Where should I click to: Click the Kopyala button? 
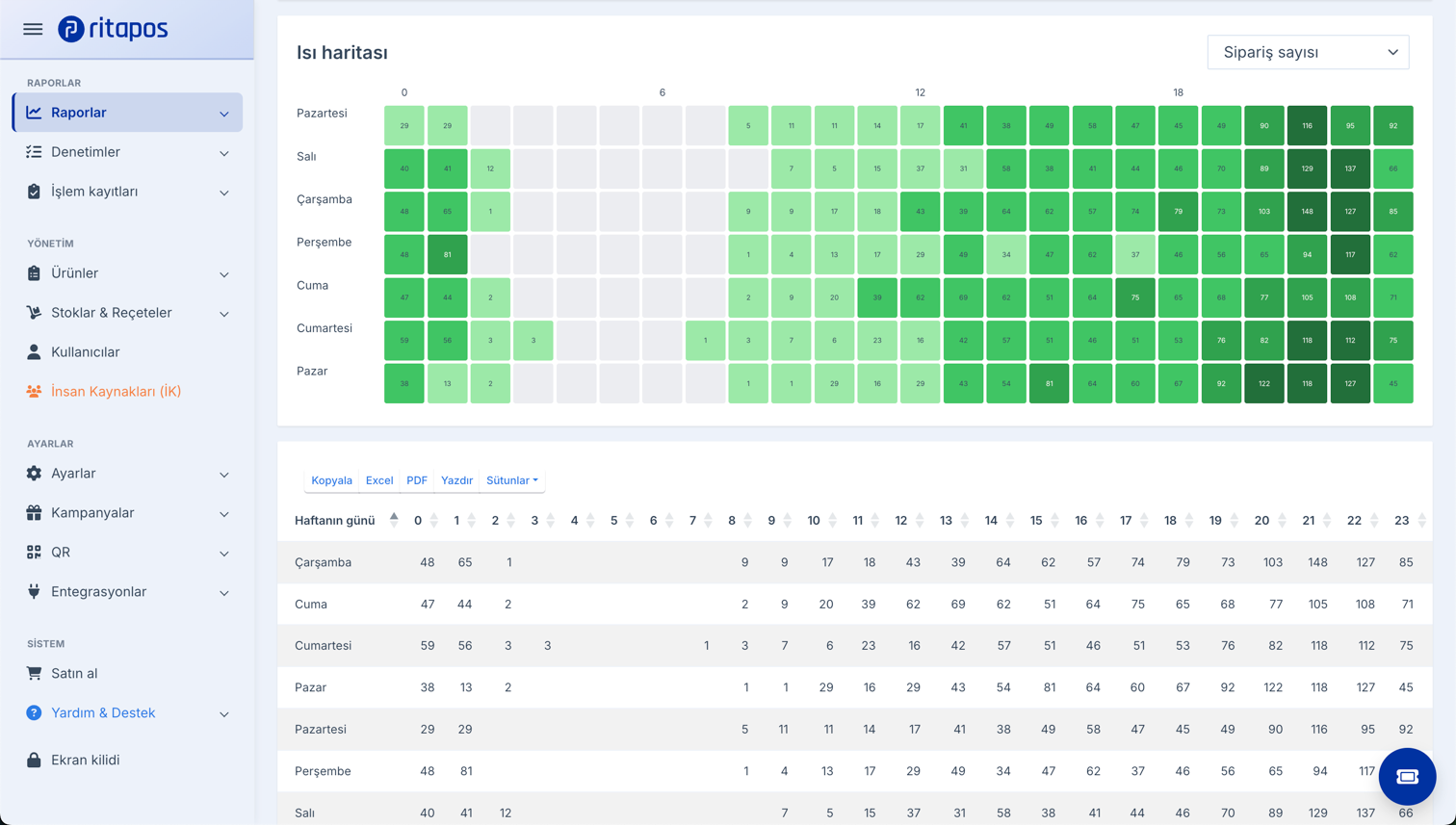331,480
